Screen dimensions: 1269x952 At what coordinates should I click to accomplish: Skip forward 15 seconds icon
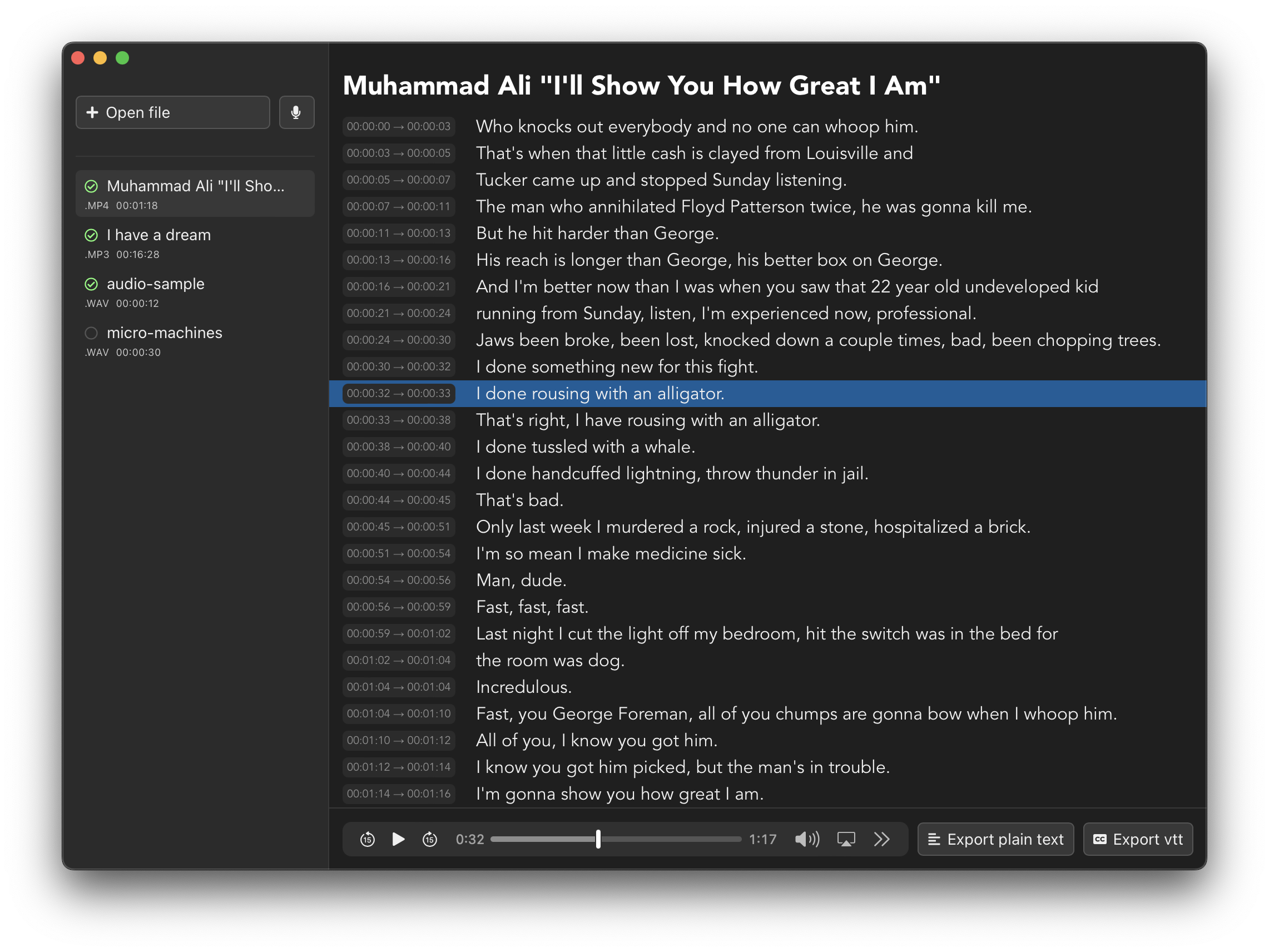pos(430,840)
